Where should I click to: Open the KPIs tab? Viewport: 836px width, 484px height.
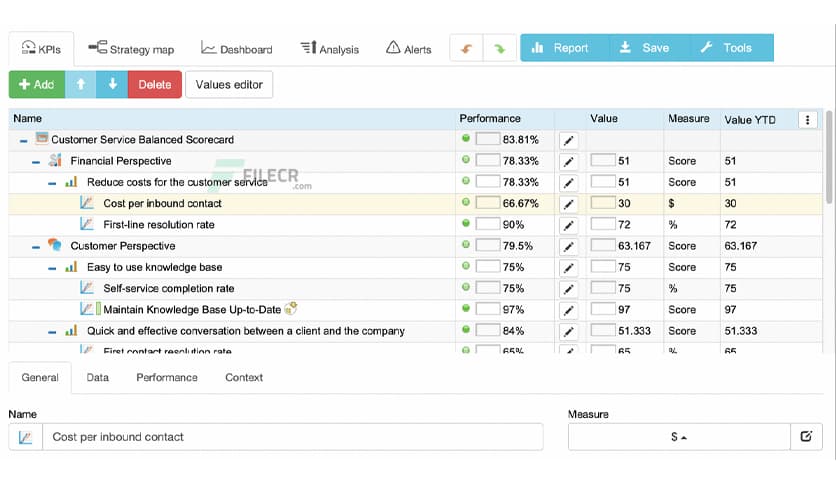[x=41, y=49]
